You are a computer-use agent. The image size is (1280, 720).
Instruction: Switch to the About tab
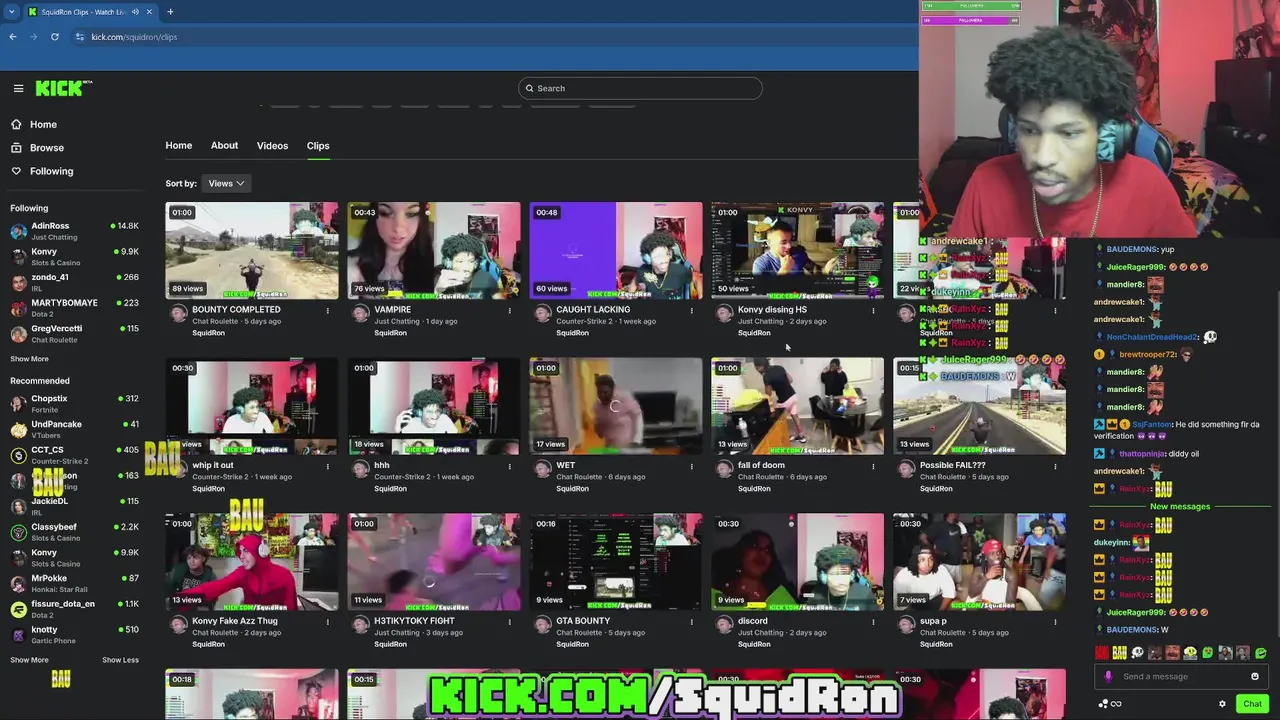click(x=224, y=146)
